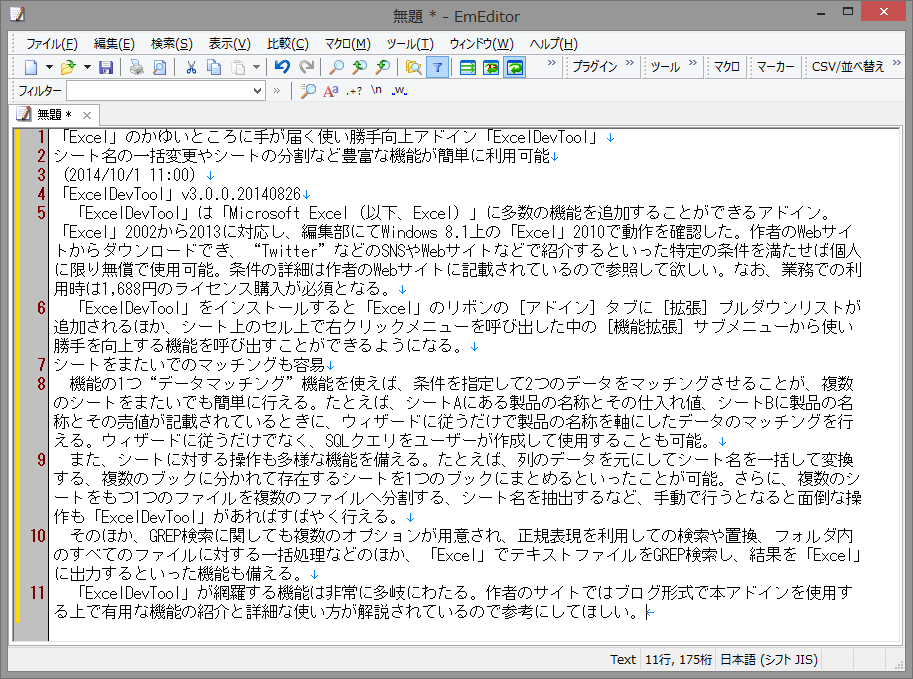Open Print Preview icon
The image size is (913, 679).
tap(159, 68)
